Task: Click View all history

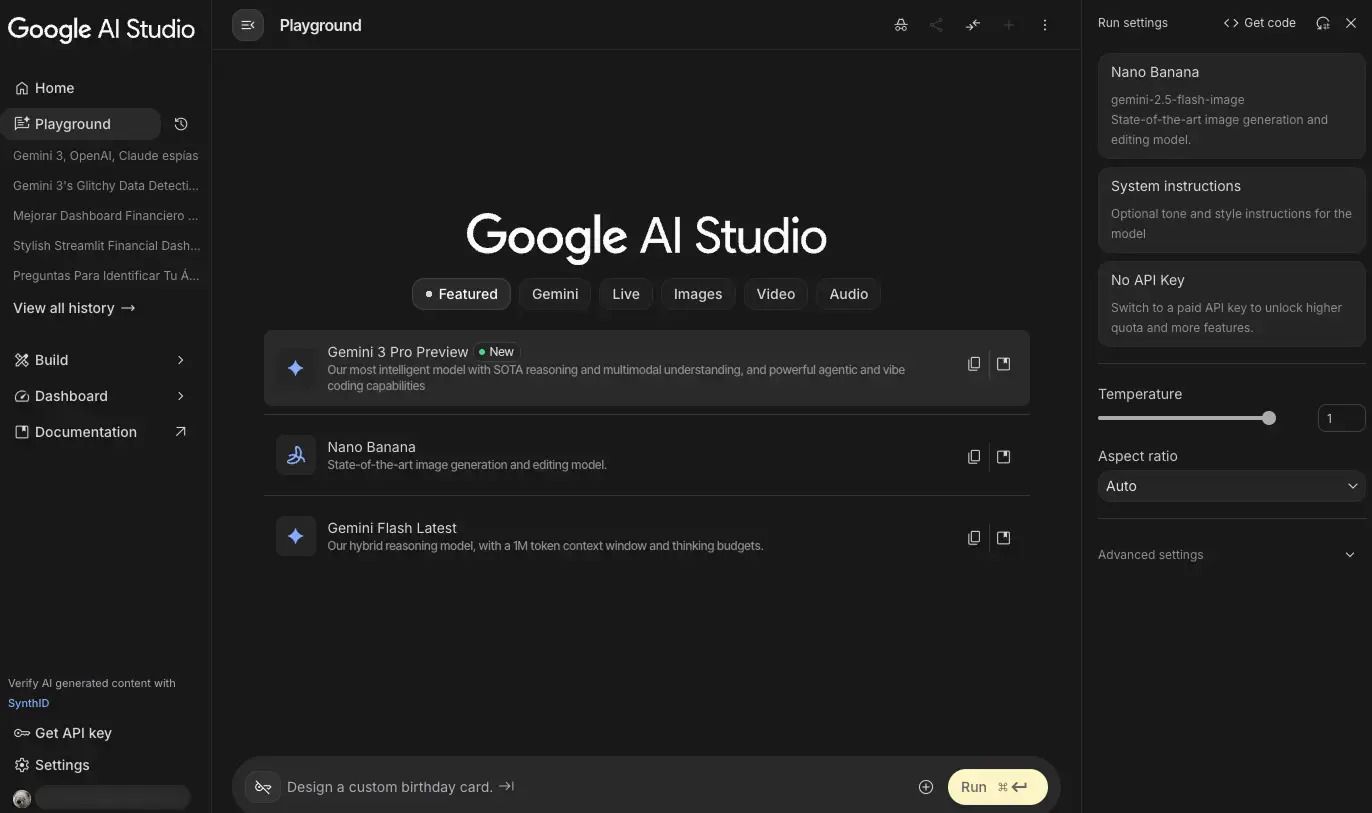Action: (x=74, y=308)
